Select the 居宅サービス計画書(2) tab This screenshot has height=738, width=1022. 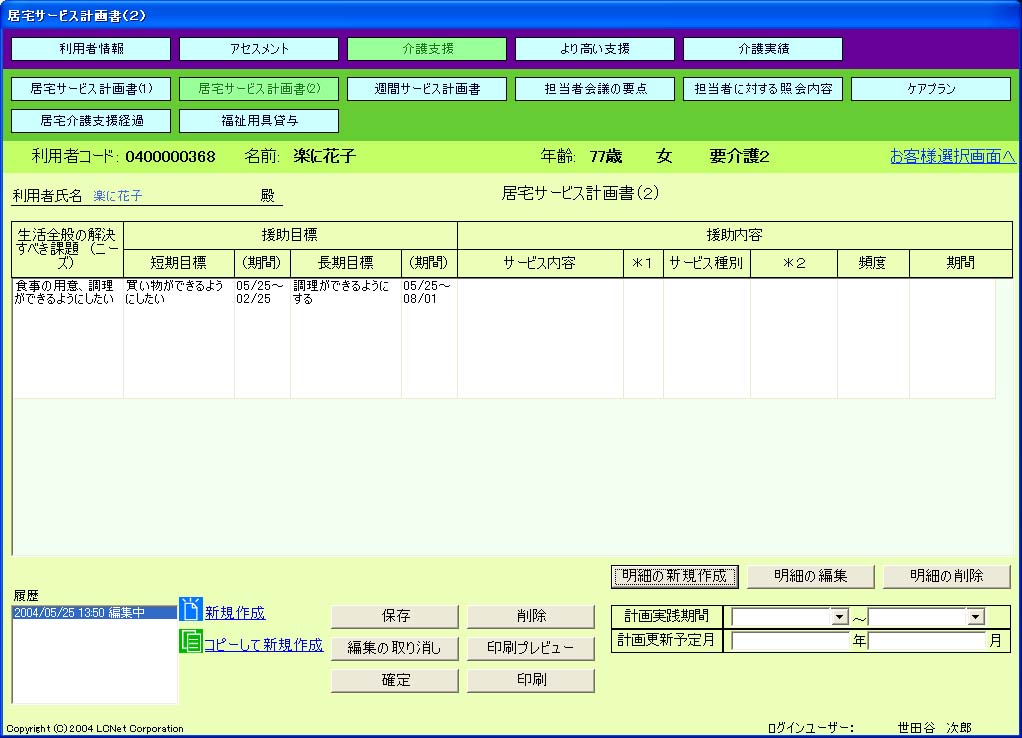click(259, 89)
